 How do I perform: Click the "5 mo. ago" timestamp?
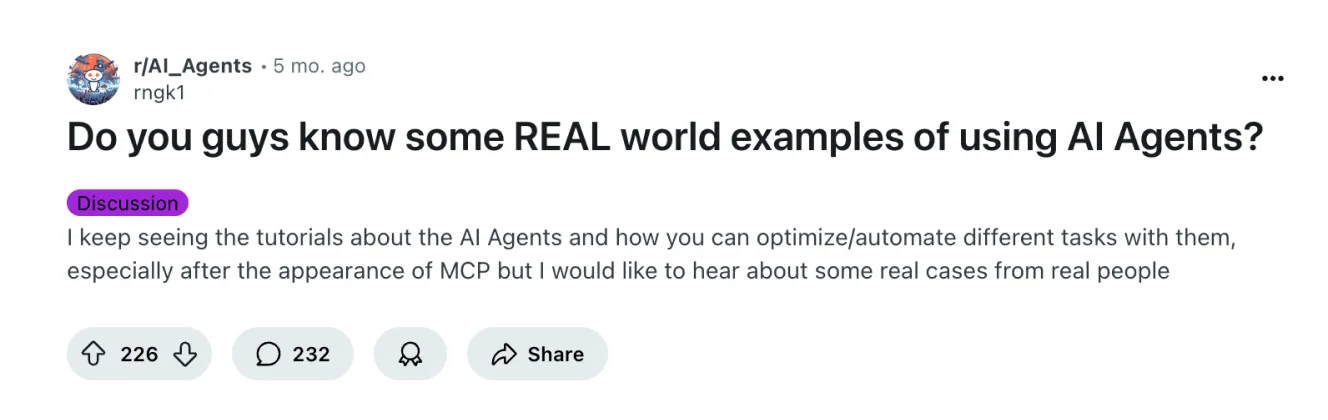320,67
